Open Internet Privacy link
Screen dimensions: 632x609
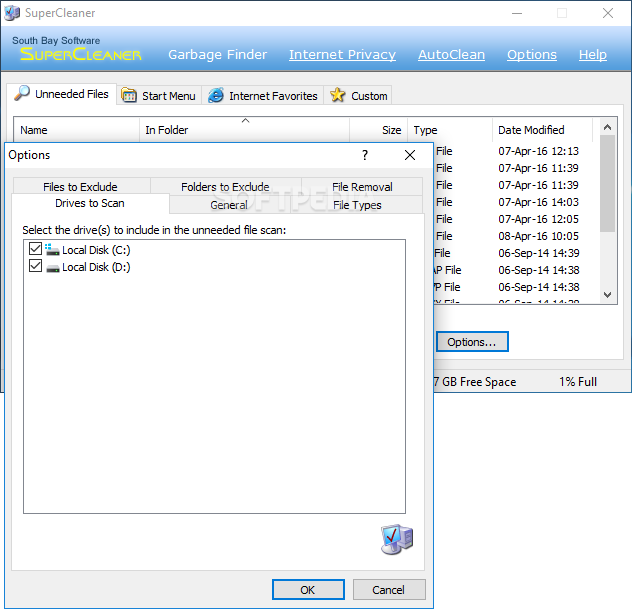(342, 54)
